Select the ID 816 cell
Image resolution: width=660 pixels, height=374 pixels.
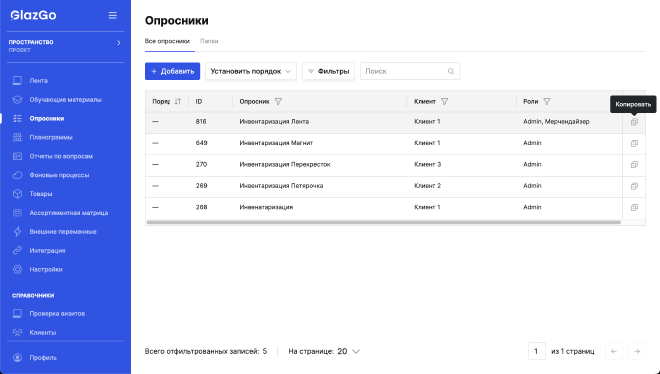[201, 122]
